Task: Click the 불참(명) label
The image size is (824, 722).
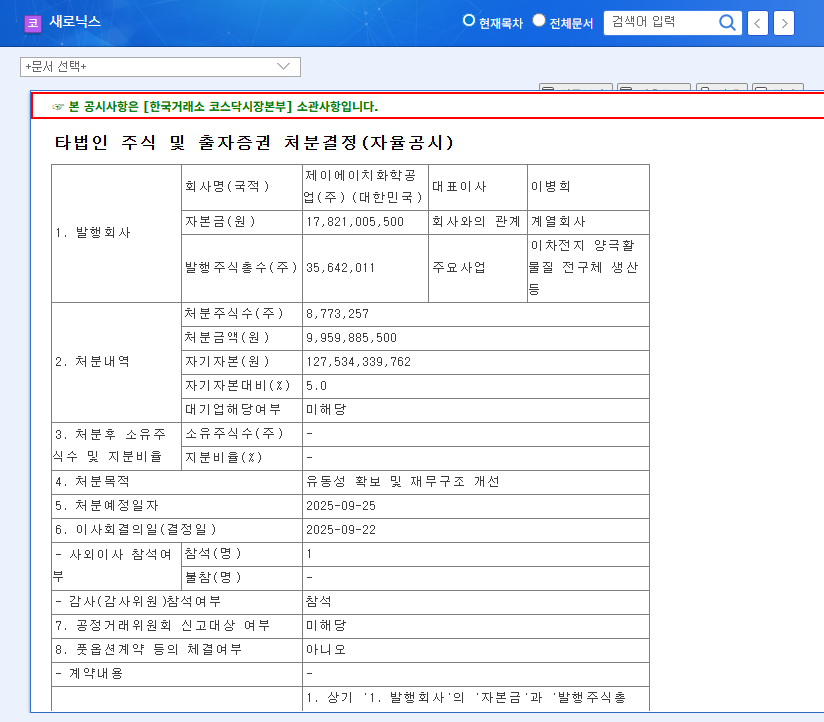Action: pos(213,577)
